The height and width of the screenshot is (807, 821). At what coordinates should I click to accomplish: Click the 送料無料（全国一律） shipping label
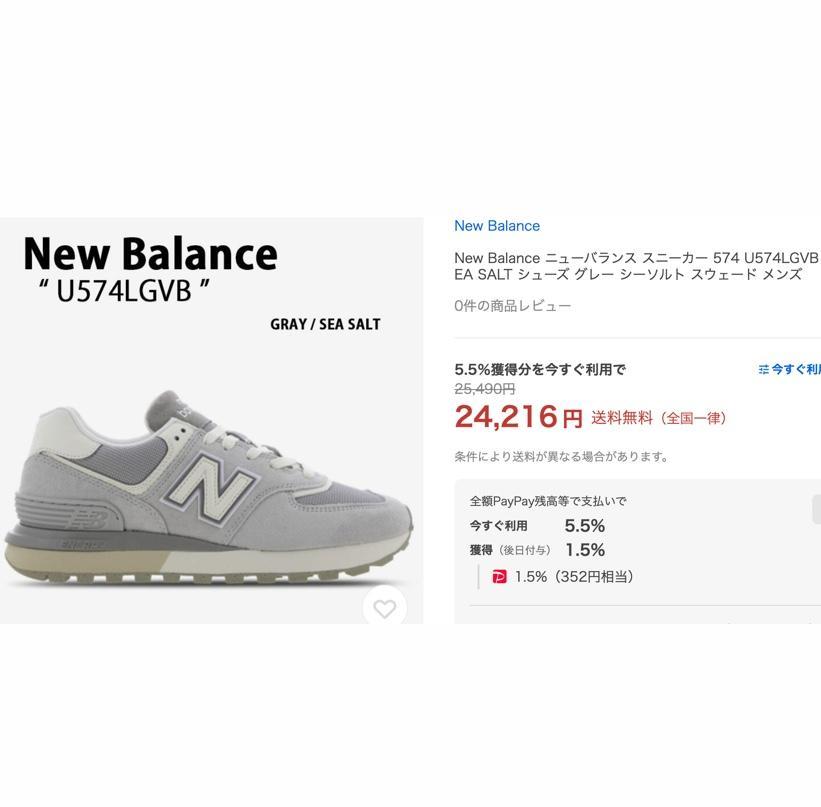pos(659,418)
